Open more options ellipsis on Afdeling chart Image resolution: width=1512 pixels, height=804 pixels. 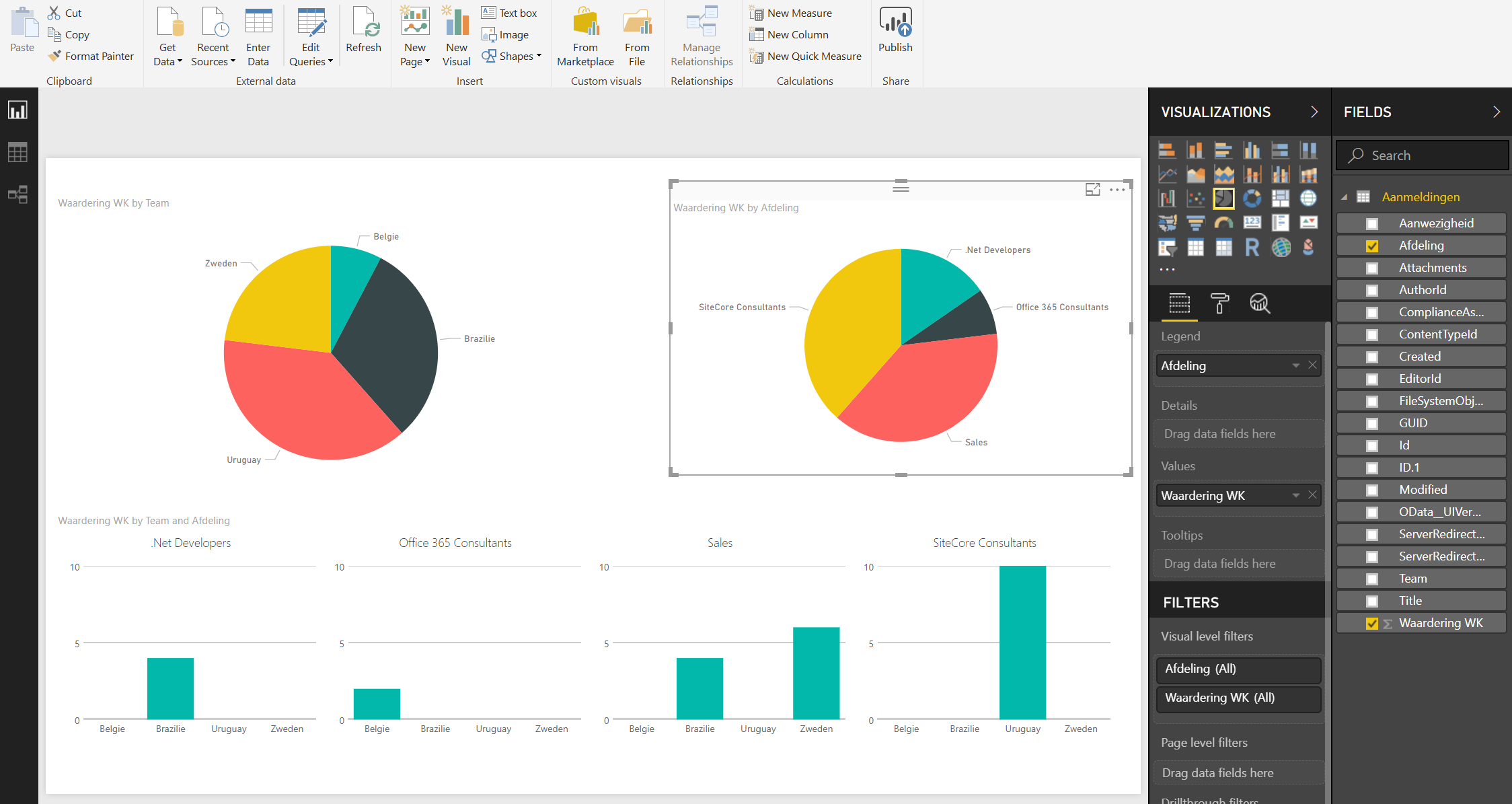(1117, 190)
